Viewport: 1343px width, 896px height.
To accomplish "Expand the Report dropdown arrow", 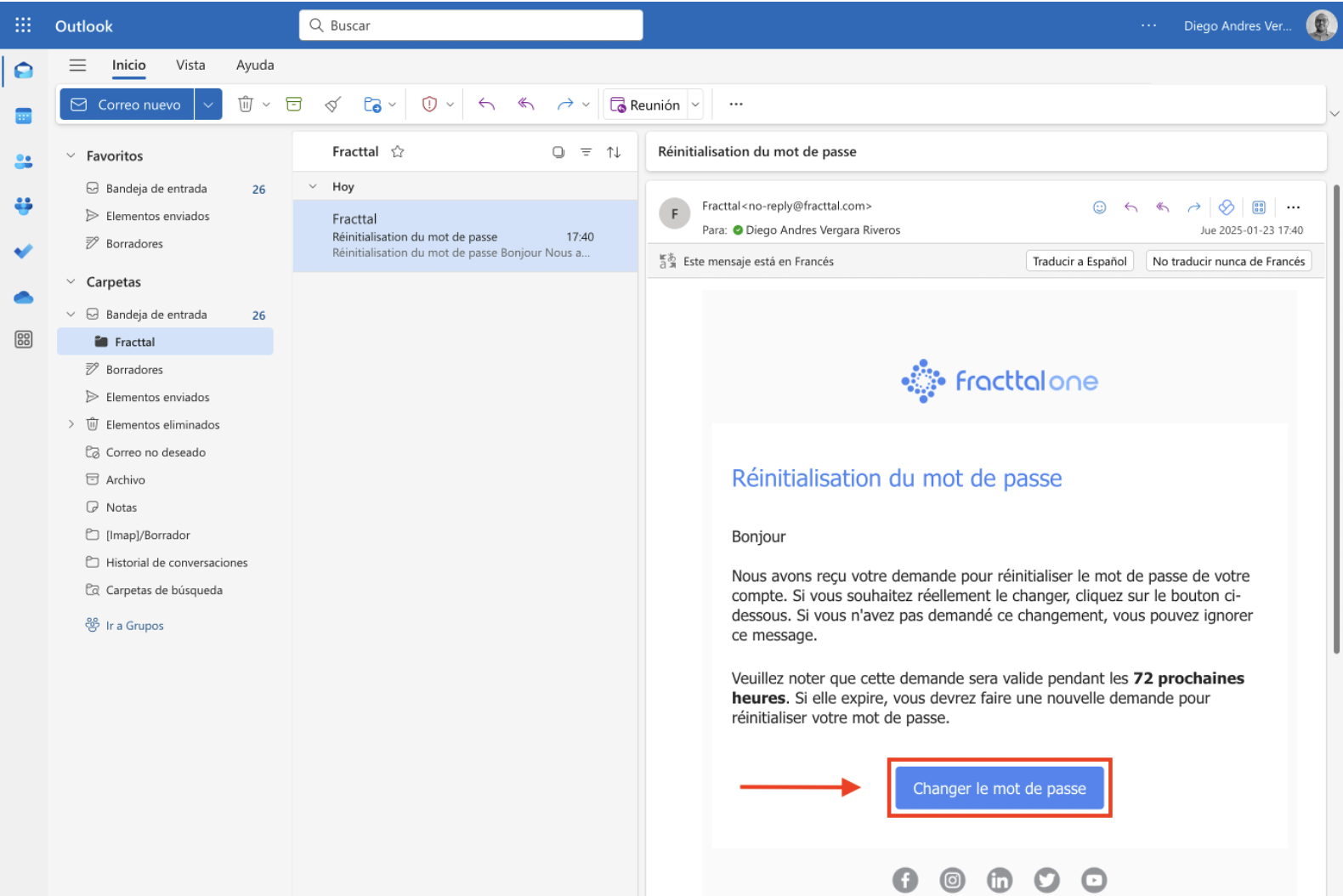I will 450,105.
